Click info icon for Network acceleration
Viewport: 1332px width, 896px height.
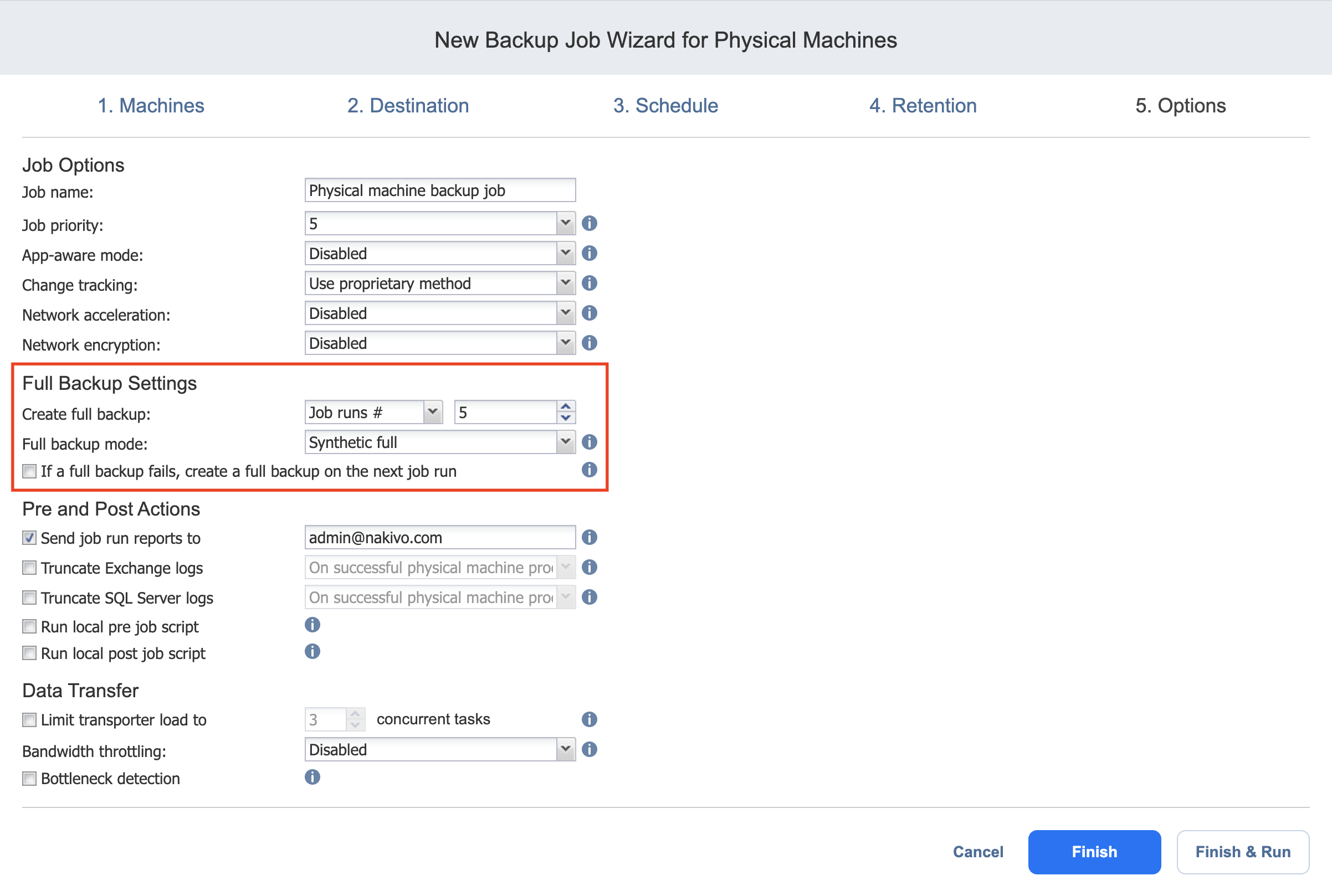[x=590, y=313]
